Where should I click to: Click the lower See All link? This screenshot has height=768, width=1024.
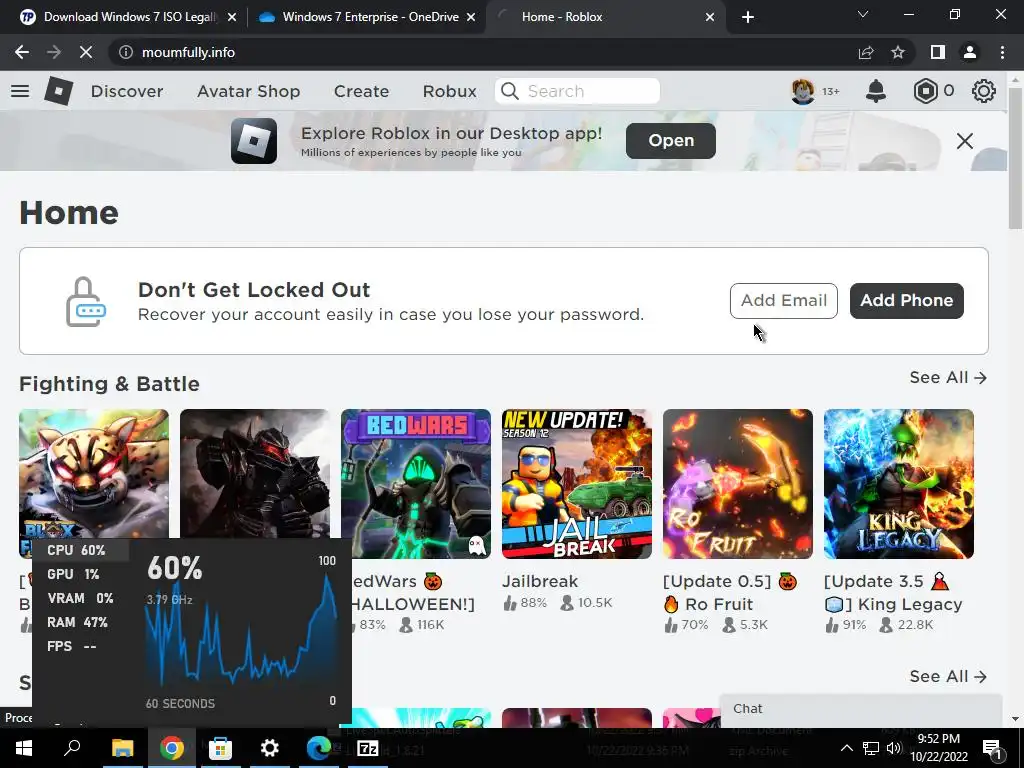pos(948,677)
